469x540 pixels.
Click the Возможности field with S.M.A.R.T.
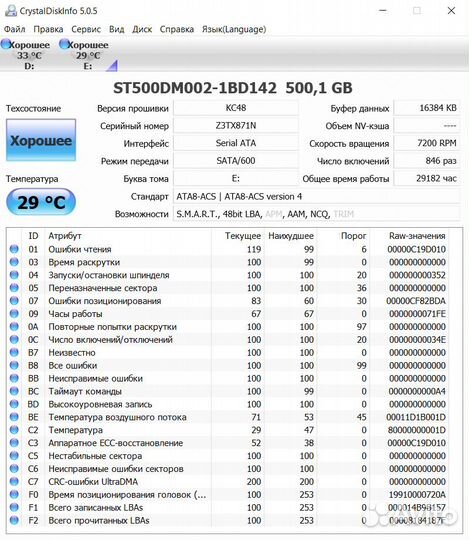pyautogui.click(x=317, y=214)
